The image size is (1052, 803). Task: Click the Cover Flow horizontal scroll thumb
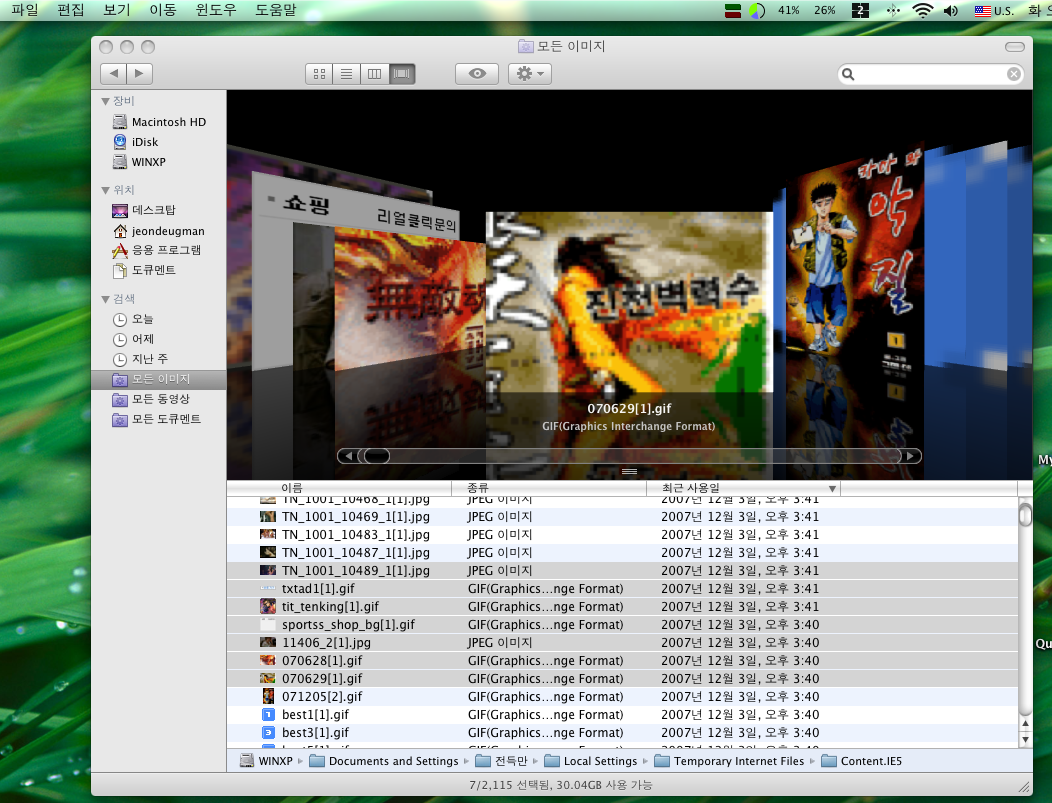click(x=376, y=456)
